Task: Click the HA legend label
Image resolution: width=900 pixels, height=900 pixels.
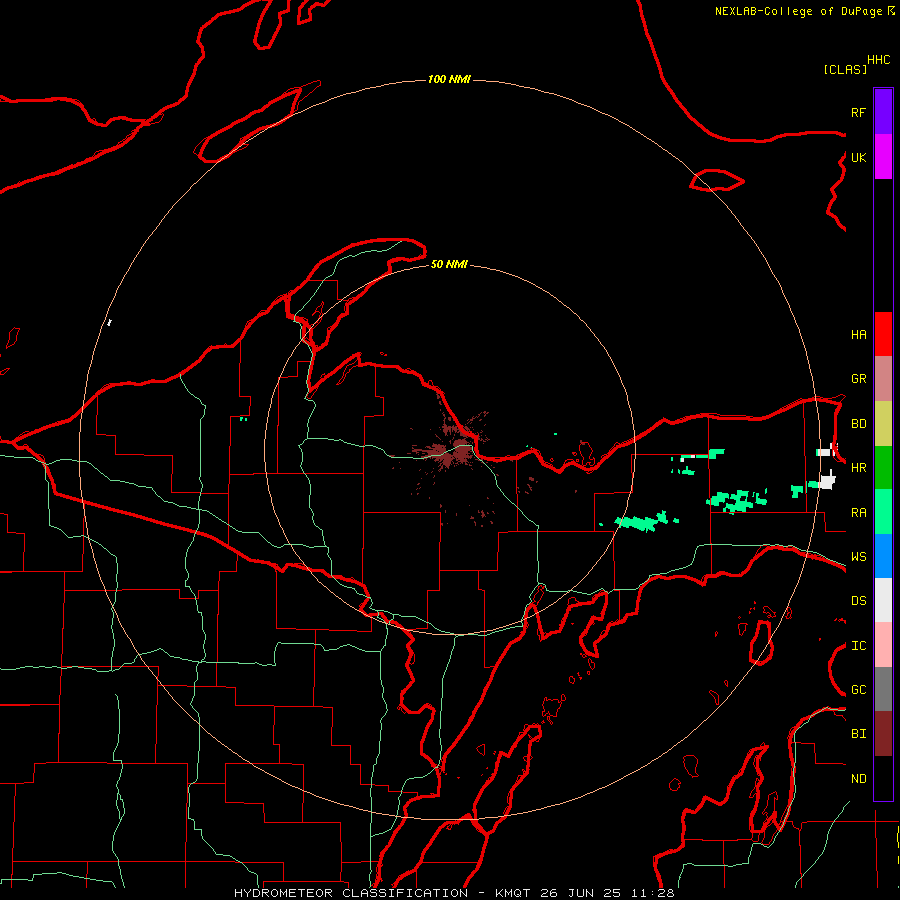Action: [x=858, y=335]
